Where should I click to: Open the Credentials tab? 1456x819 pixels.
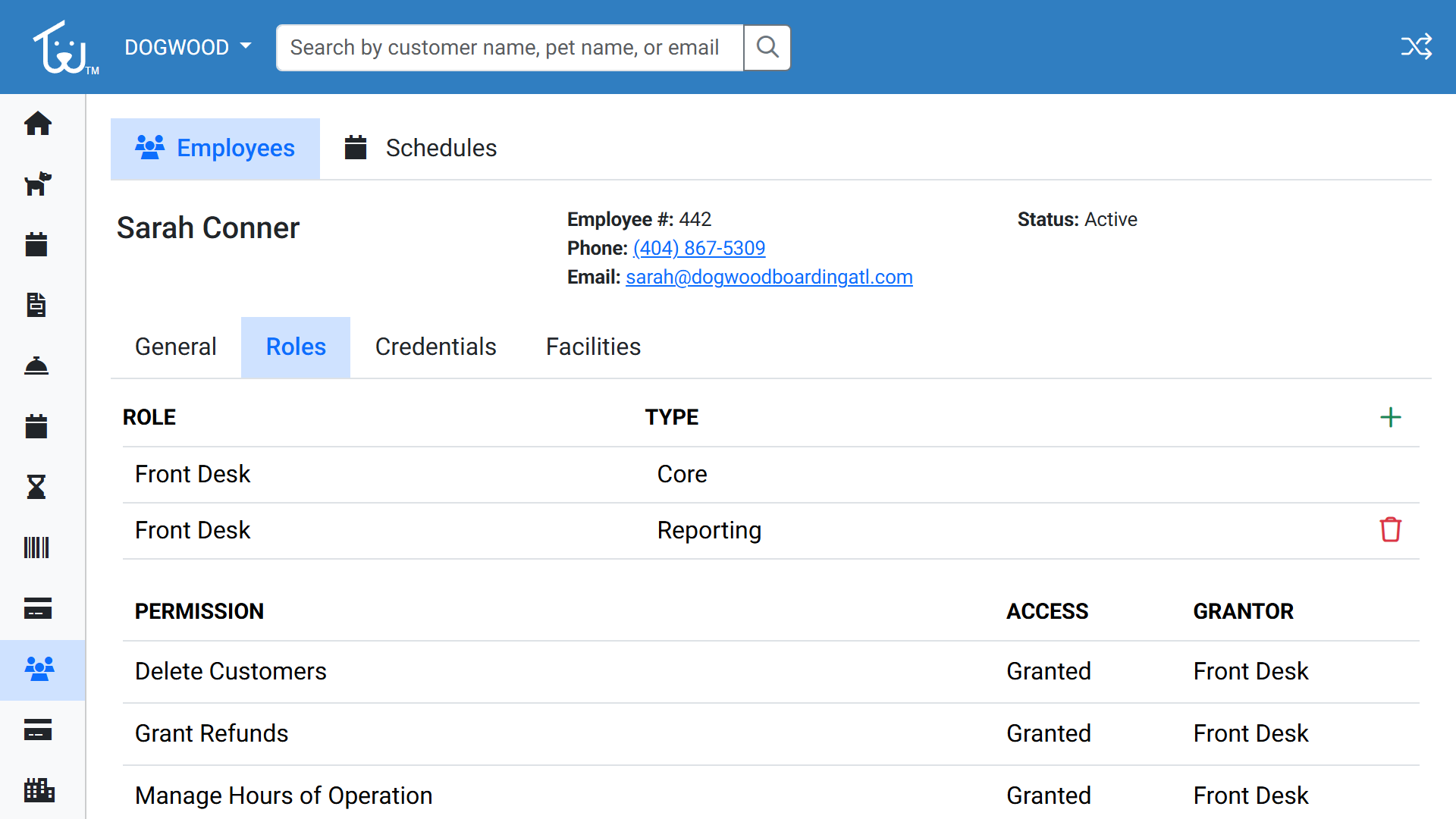(435, 347)
